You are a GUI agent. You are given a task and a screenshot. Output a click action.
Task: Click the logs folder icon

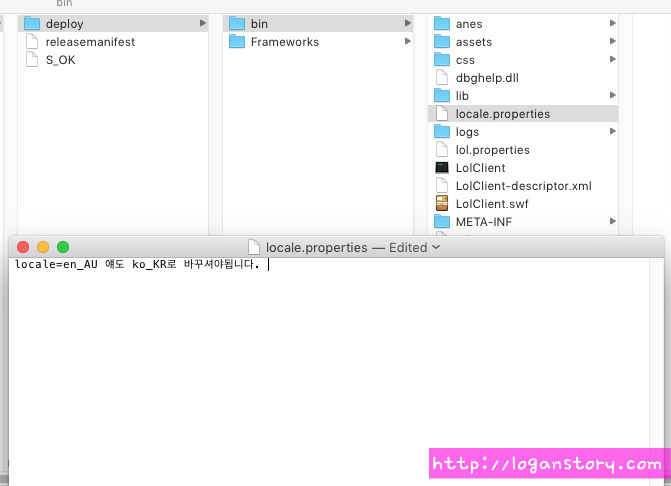click(442, 131)
